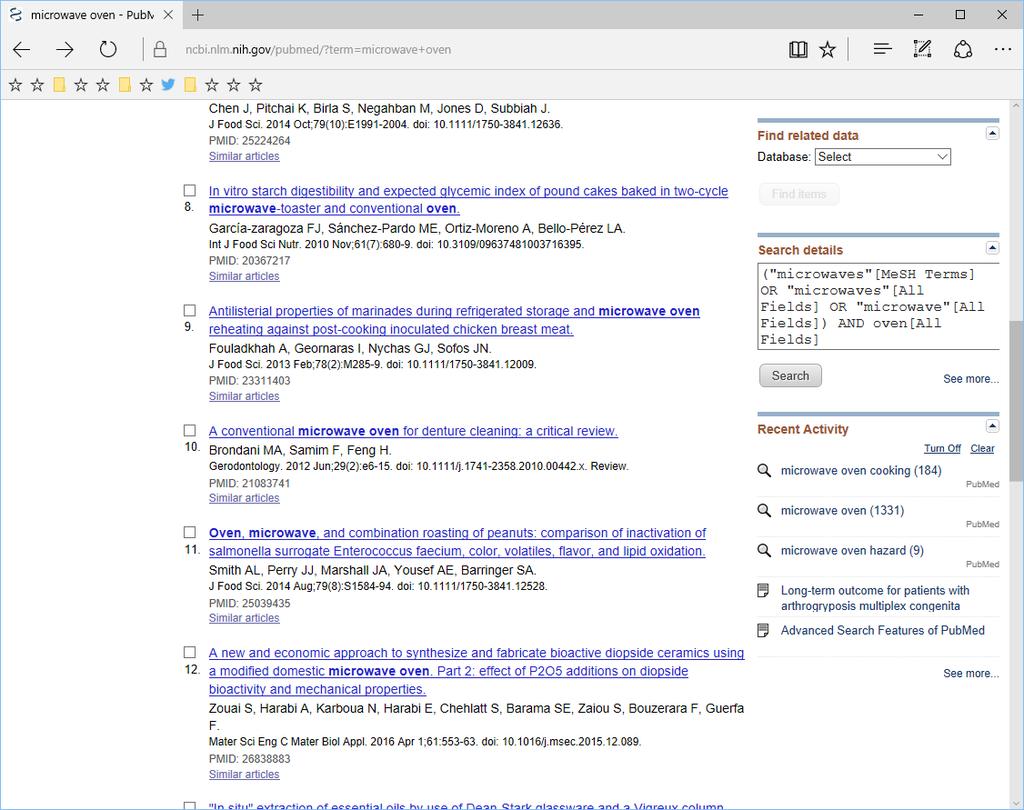The image size is (1024, 810).
Task: Clear the recent activity list
Action: (982, 448)
